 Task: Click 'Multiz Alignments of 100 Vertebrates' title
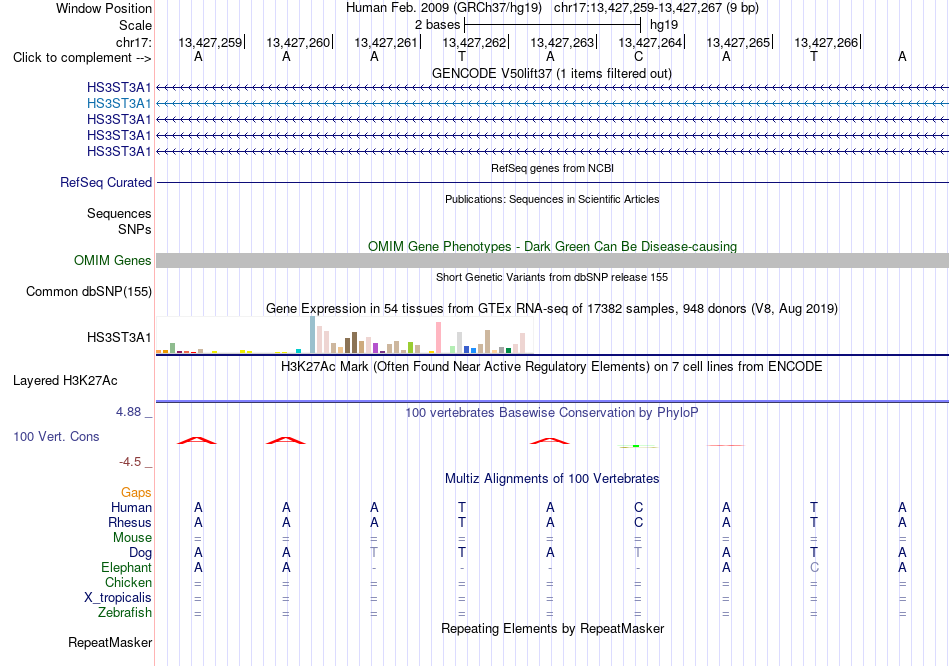coord(552,479)
